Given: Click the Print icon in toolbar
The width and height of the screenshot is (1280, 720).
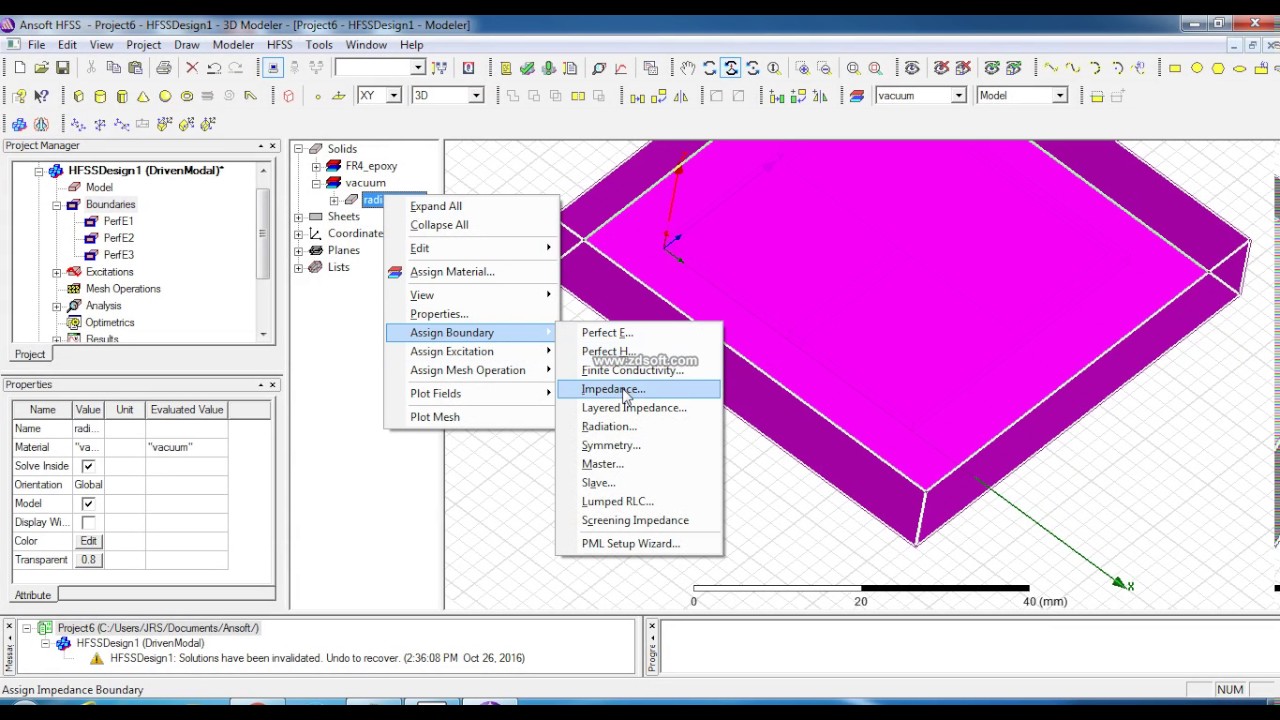Looking at the screenshot, I should pos(164,68).
